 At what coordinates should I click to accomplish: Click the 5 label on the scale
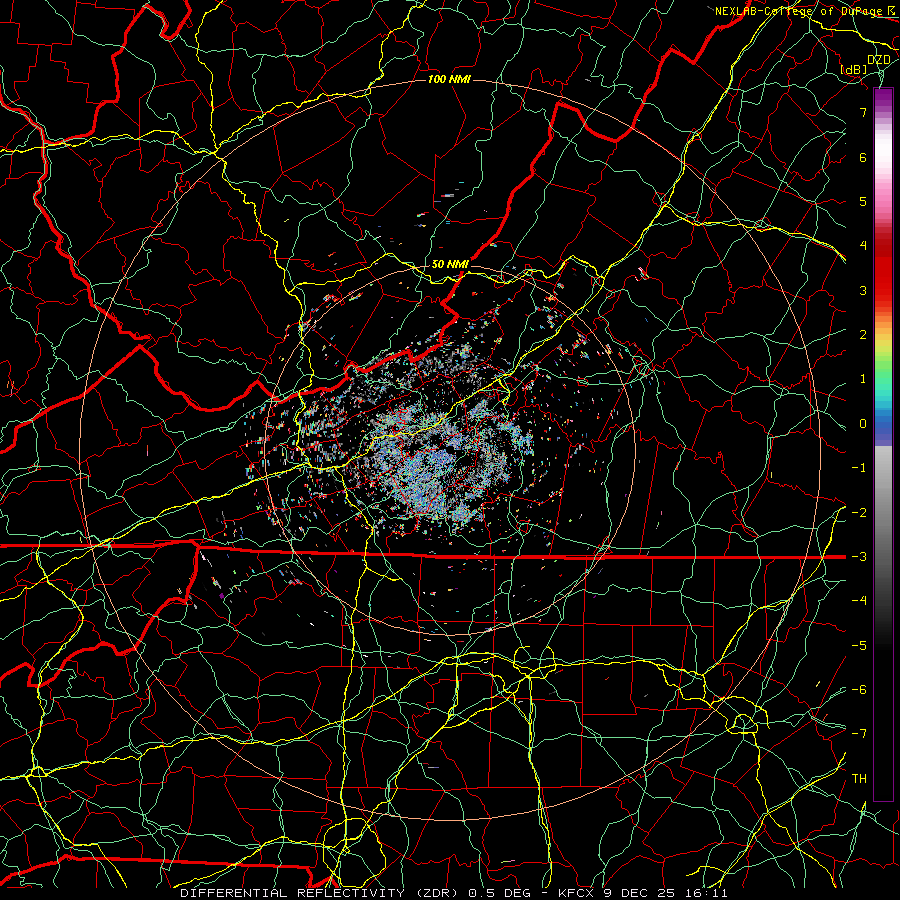[x=863, y=201]
